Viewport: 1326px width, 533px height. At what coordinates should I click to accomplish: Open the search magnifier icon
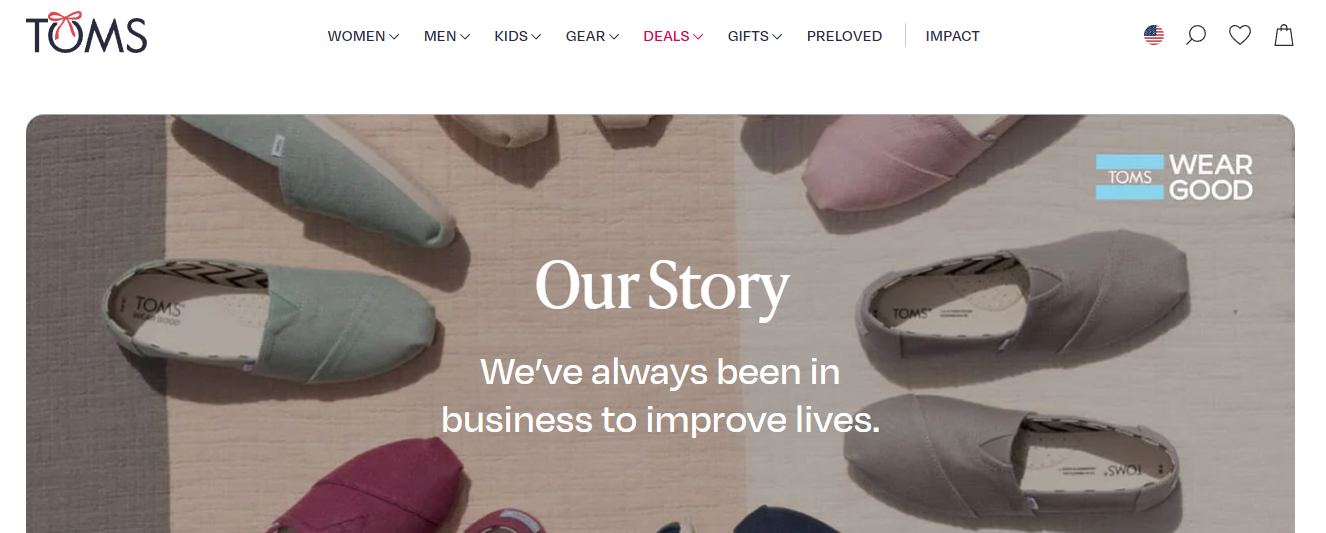click(1196, 36)
